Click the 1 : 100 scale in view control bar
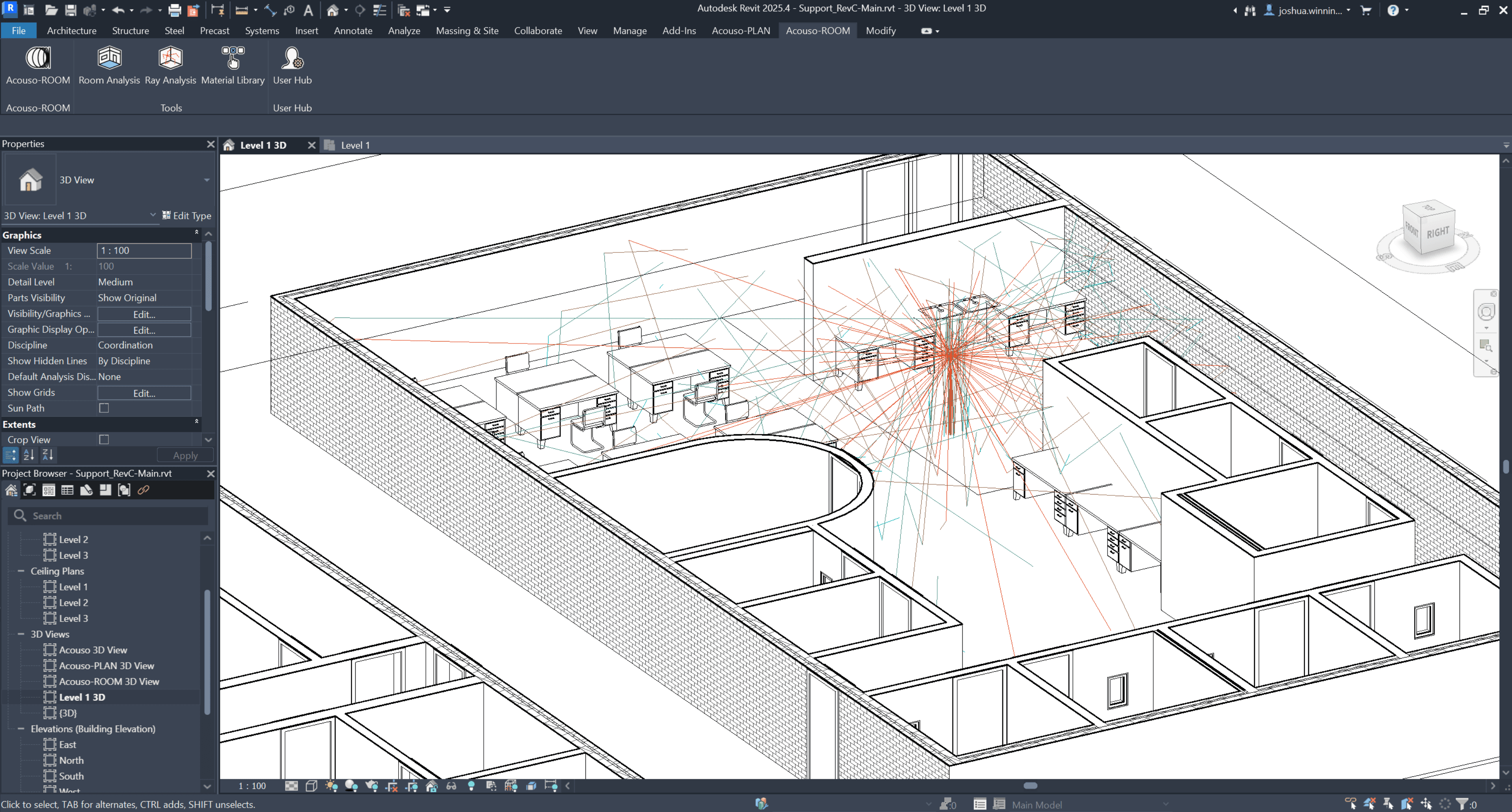The width and height of the screenshot is (1512, 812). [x=252, y=786]
